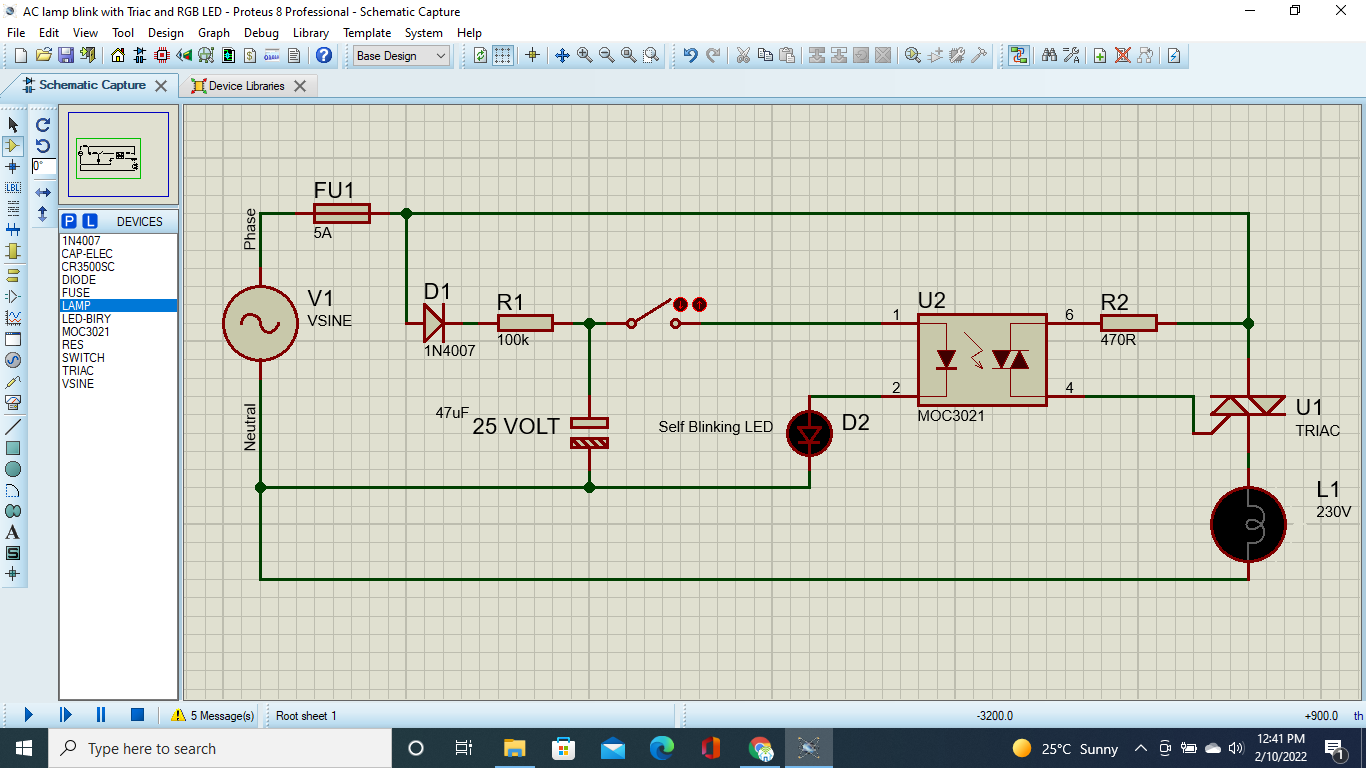Viewport: 1366px width, 768px height.
Task: Save project with floppy disk icon
Action: click(65, 55)
